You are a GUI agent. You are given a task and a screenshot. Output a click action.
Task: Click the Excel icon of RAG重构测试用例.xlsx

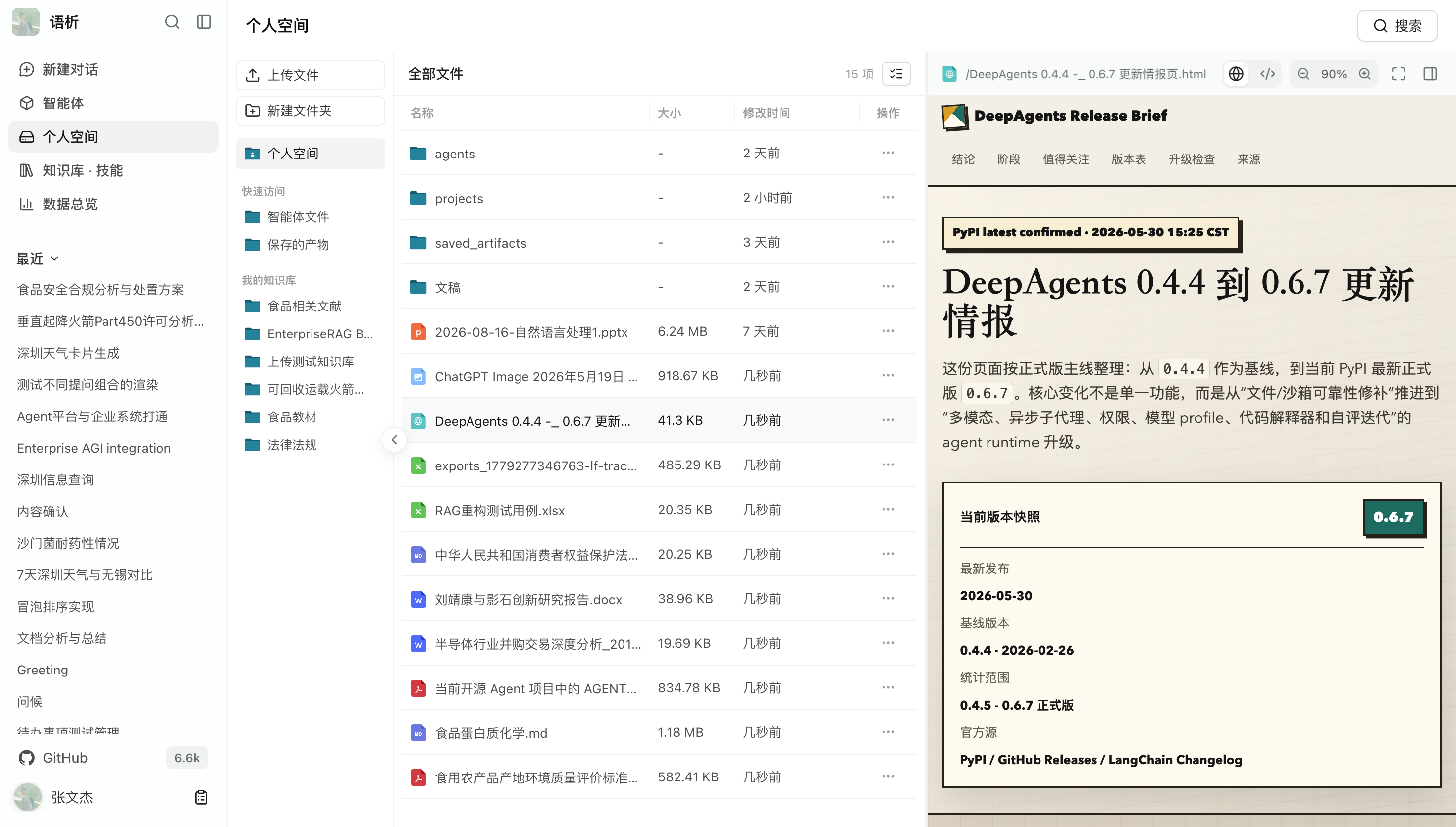[x=418, y=510]
